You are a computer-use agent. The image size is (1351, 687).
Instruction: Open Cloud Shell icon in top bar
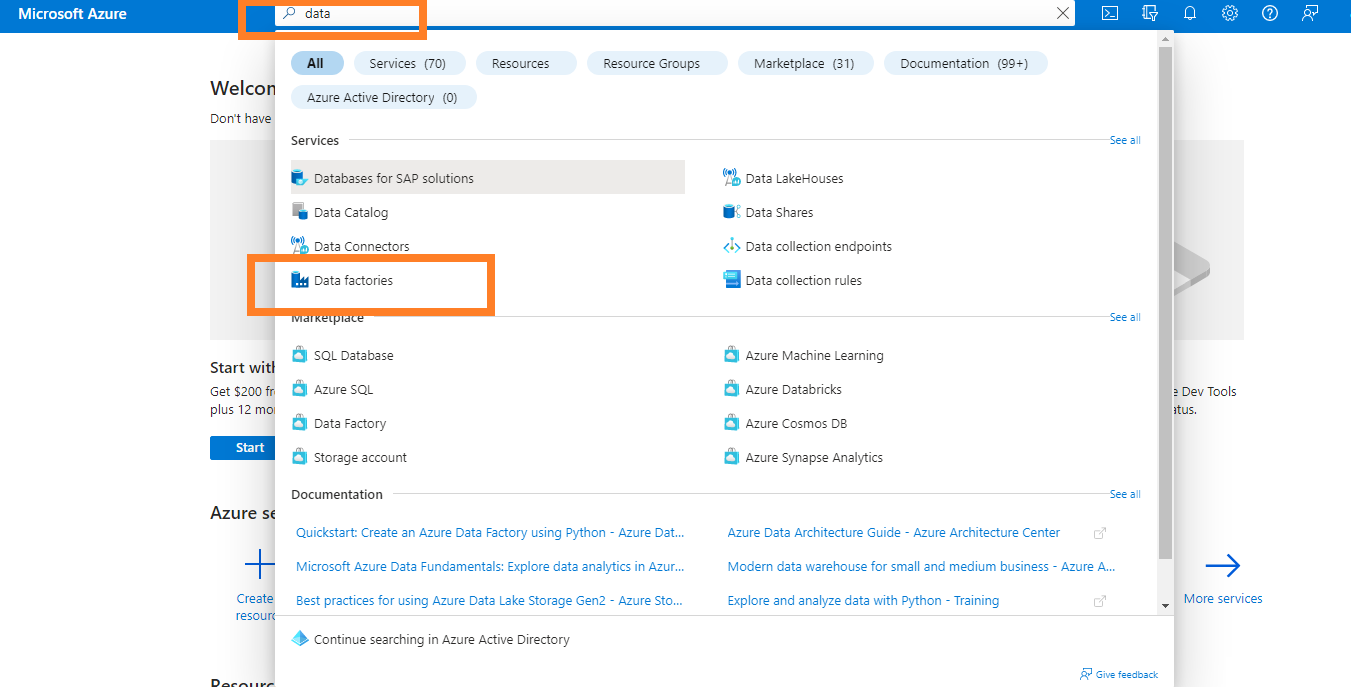tap(1110, 14)
